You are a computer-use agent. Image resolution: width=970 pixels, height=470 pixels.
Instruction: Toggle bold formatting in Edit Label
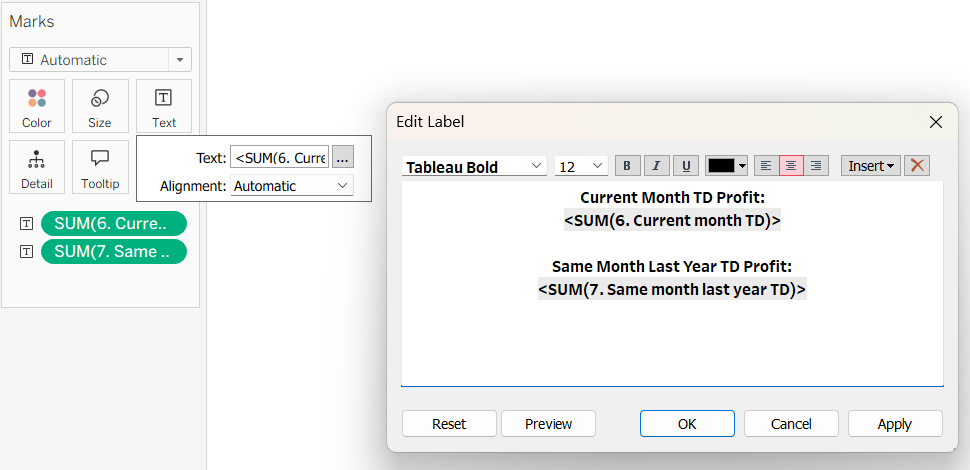coord(627,166)
